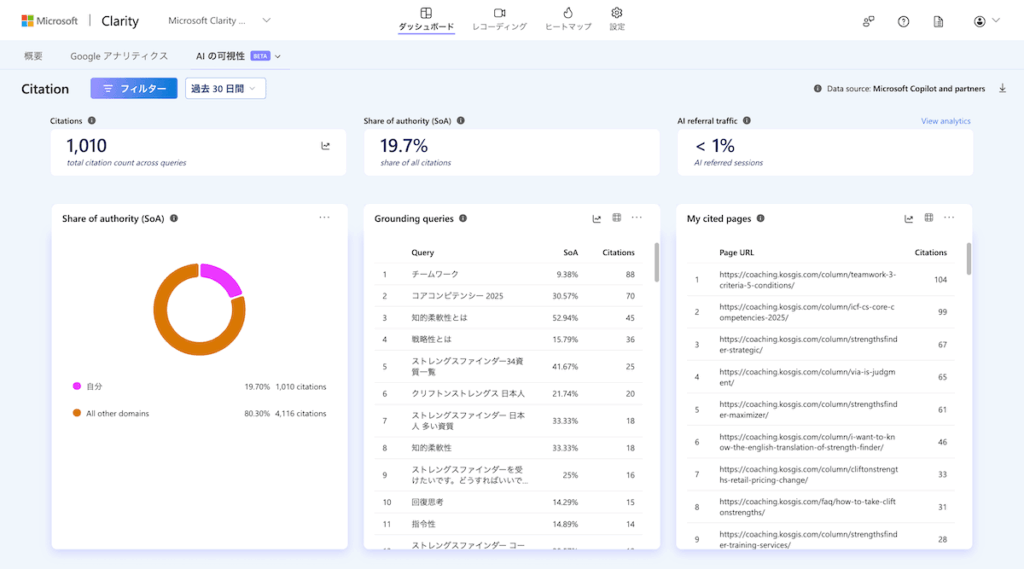Click the 19.7% share of all citations

pyautogui.click(x=404, y=146)
